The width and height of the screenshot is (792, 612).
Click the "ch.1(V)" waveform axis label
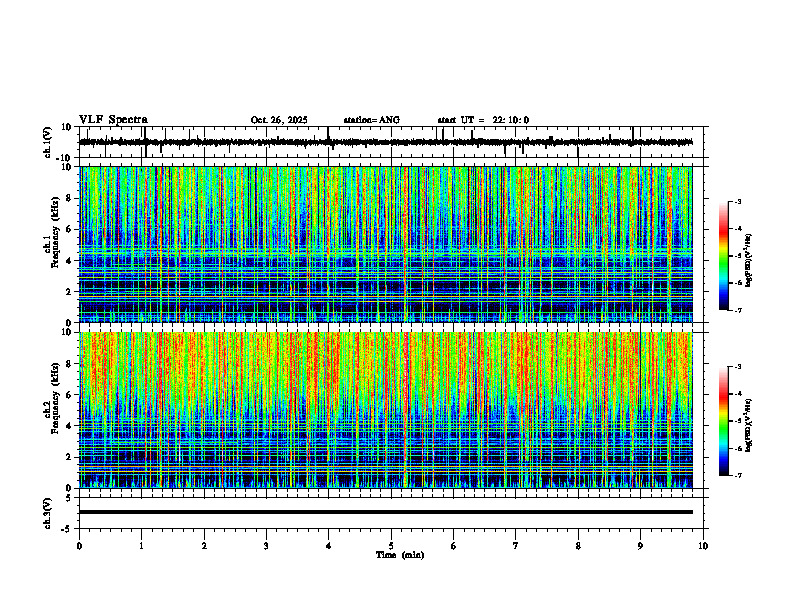tap(48, 142)
